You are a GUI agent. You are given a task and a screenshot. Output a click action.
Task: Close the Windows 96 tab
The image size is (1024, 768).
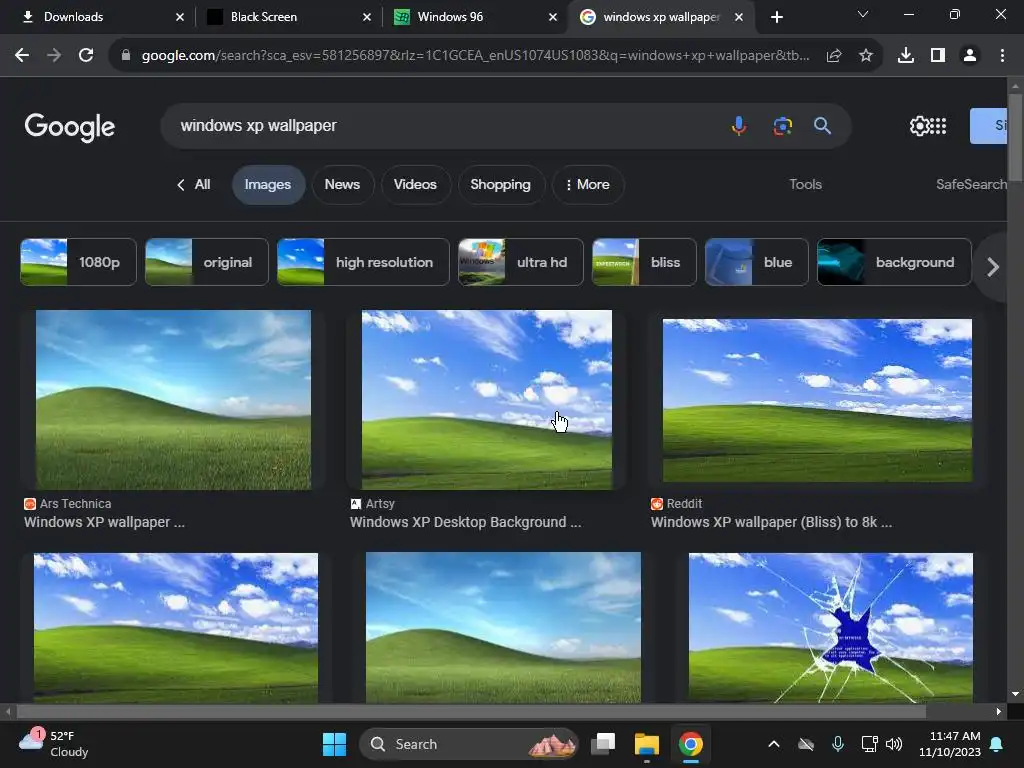[x=552, y=17]
